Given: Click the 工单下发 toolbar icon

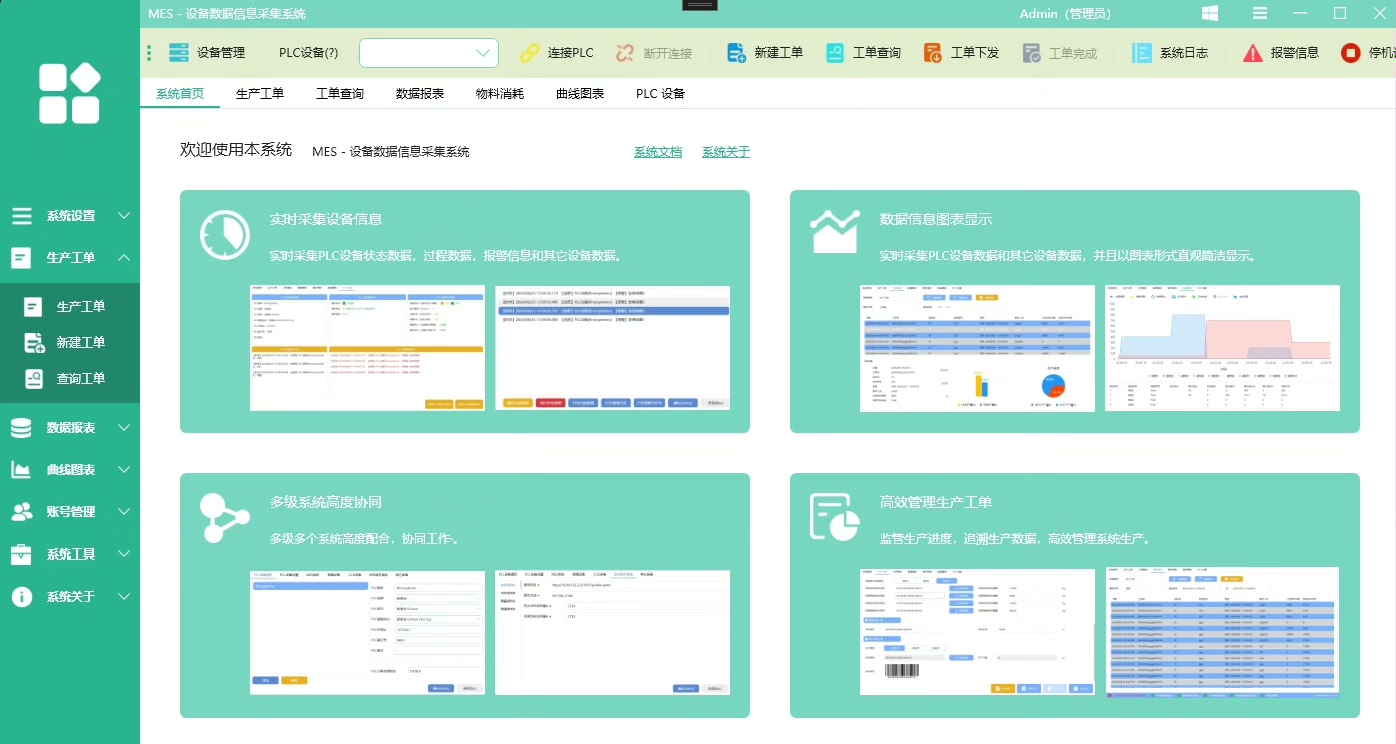Looking at the screenshot, I should coord(932,53).
